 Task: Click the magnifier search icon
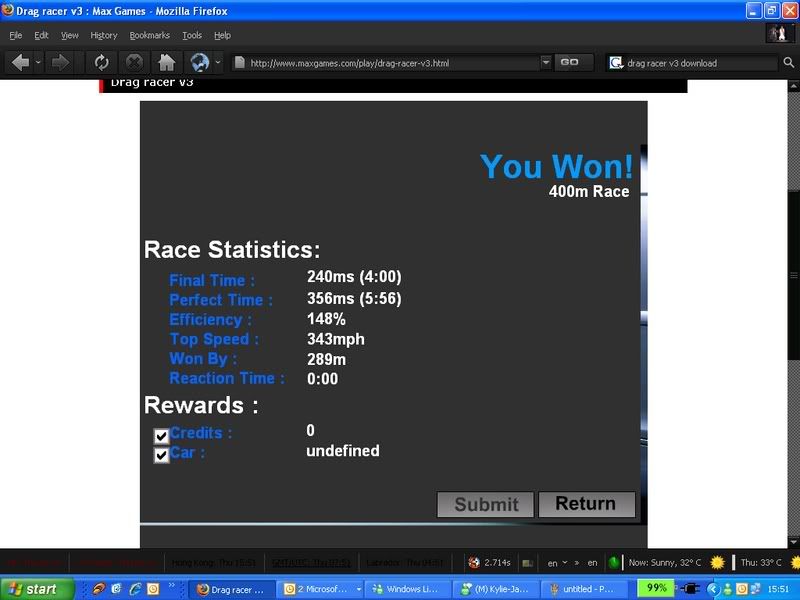788,63
